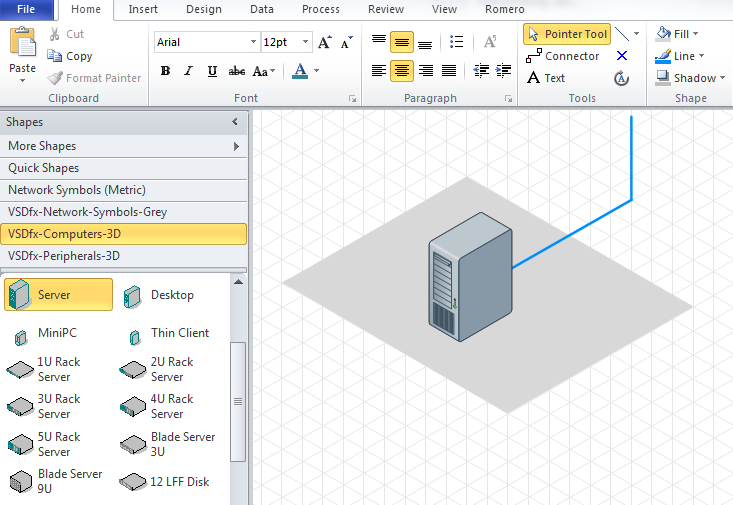Toggle Bold formatting
733x505 pixels.
[165, 71]
